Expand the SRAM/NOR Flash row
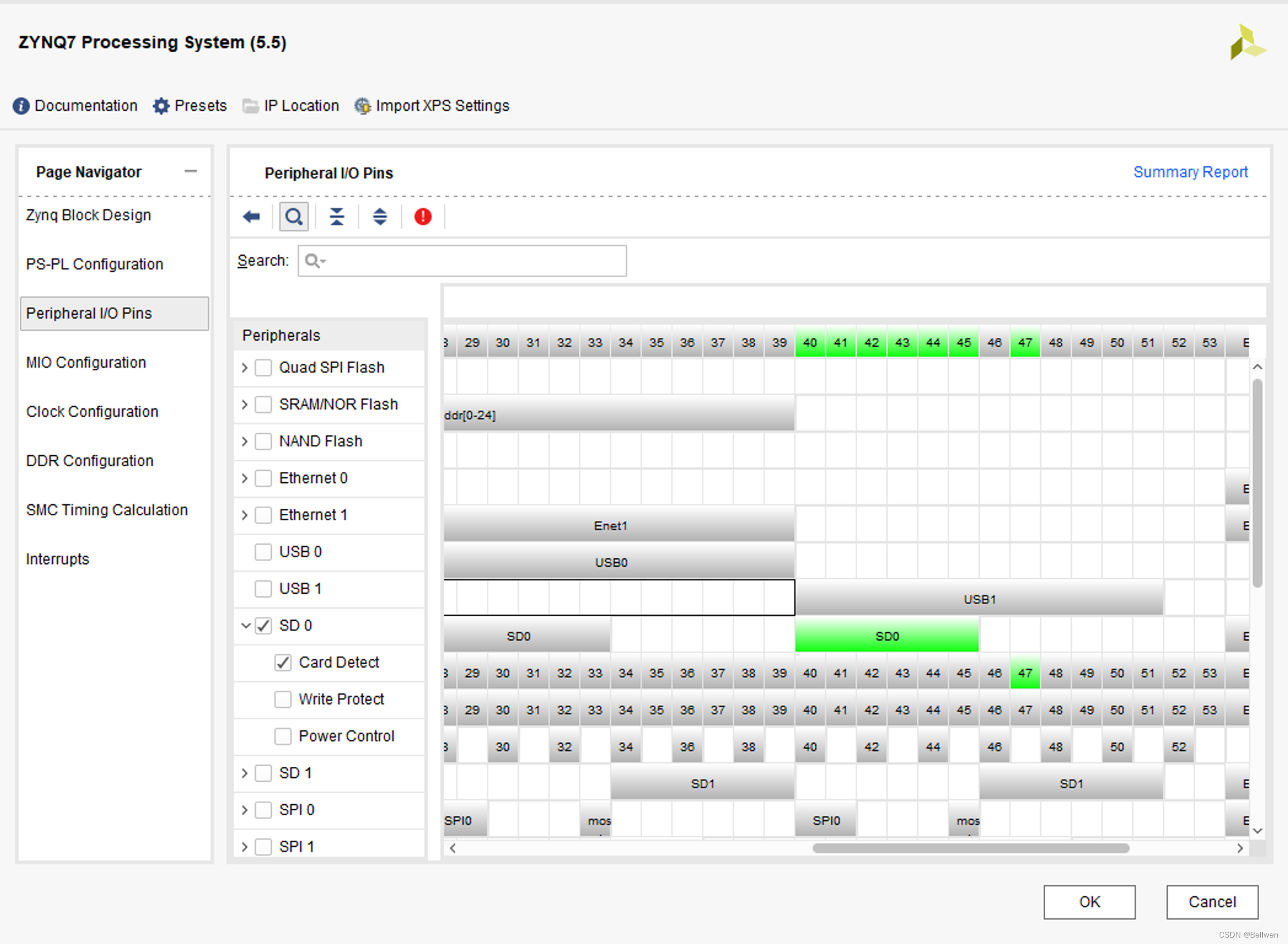 point(245,404)
